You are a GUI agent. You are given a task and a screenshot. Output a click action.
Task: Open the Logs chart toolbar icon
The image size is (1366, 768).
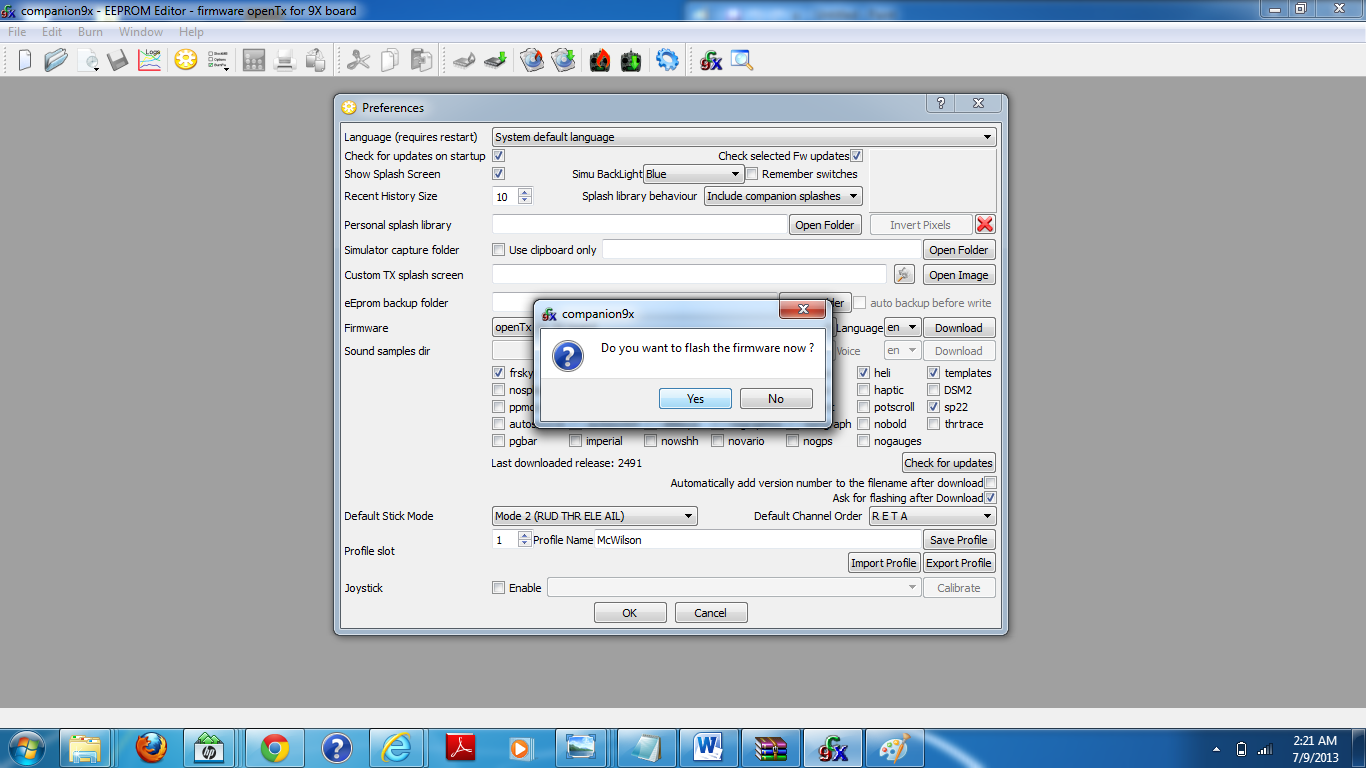tap(149, 60)
